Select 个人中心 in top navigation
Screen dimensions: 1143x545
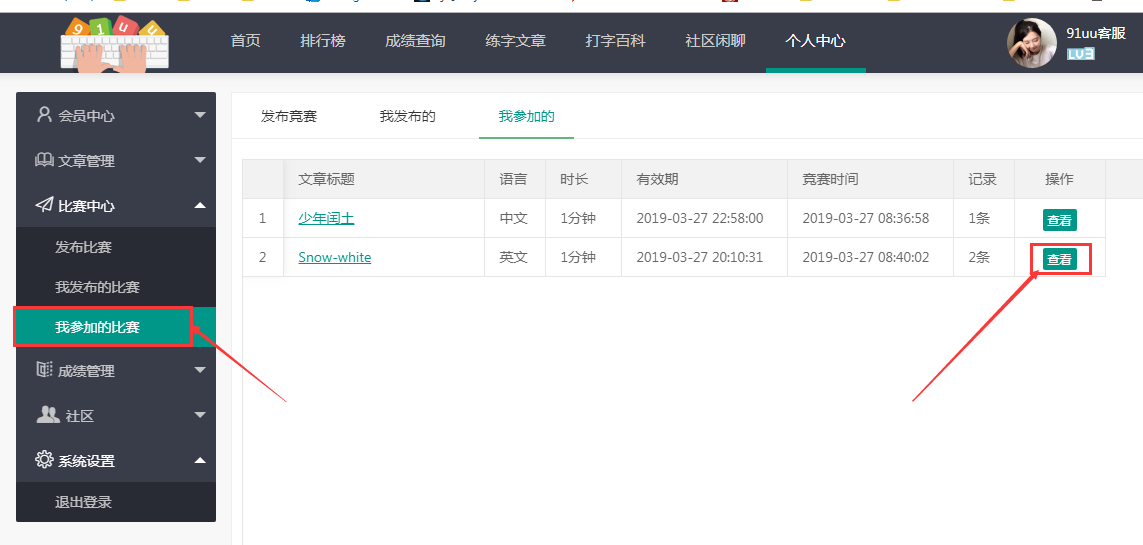815,41
